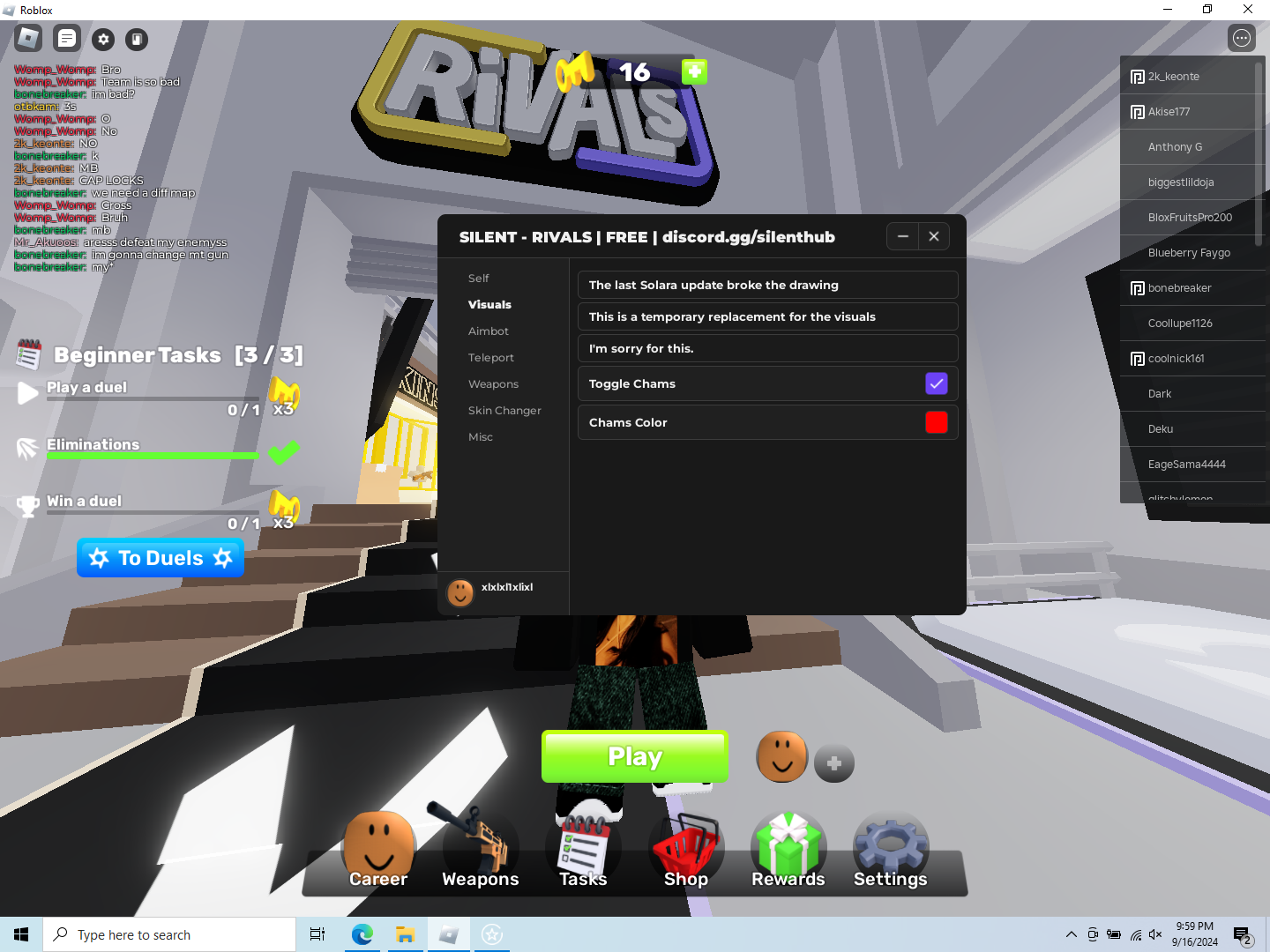Click the smiley avatar next to Play

point(782,756)
